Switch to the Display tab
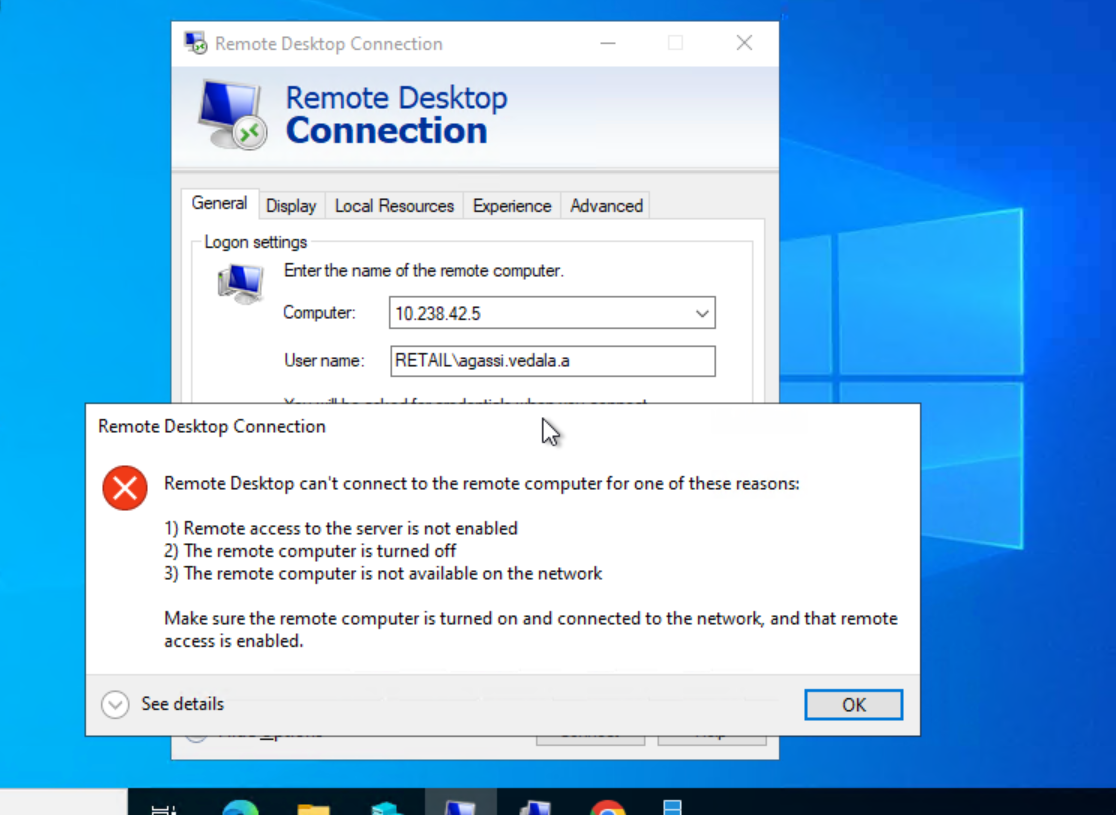This screenshot has height=815, width=1116. (291, 205)
